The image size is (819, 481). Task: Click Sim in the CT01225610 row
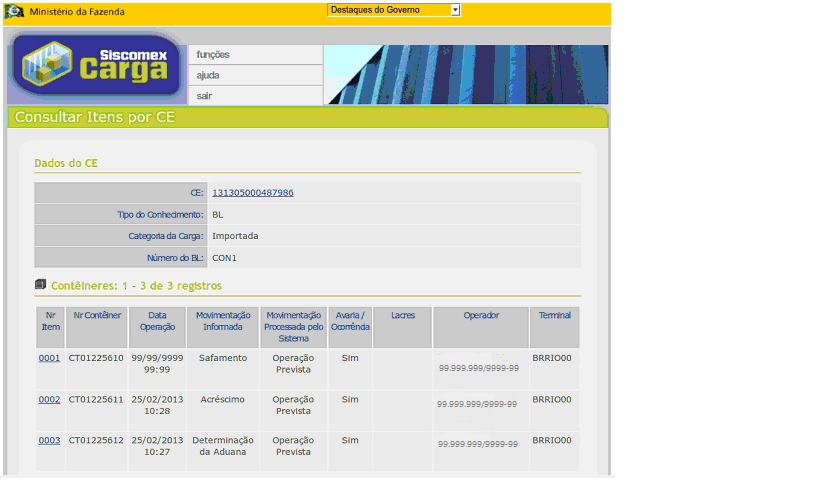click(x=350, y=358)
